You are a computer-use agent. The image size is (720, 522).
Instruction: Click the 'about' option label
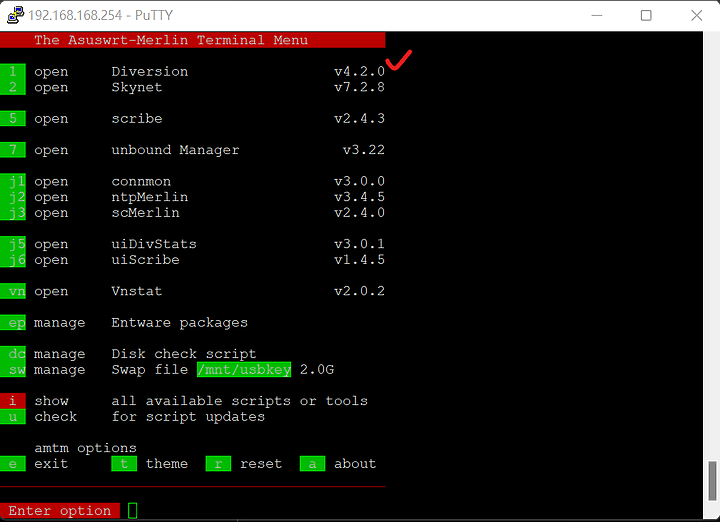(x=355, y=464)
